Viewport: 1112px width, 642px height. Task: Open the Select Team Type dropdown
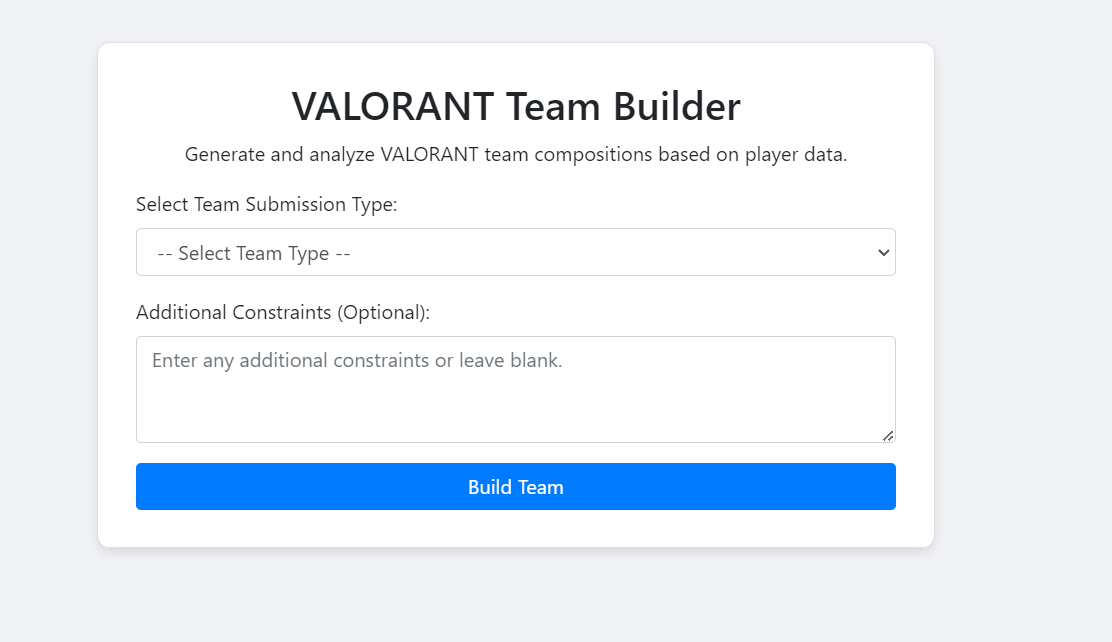click(515, 252)
